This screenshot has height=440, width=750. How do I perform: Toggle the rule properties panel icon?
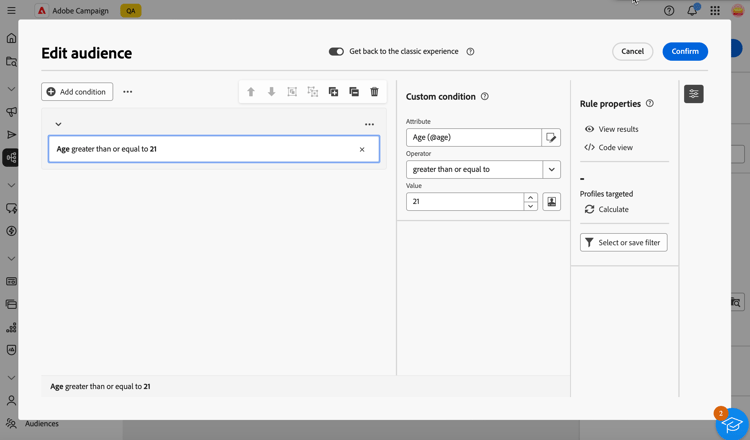(694, 94)
